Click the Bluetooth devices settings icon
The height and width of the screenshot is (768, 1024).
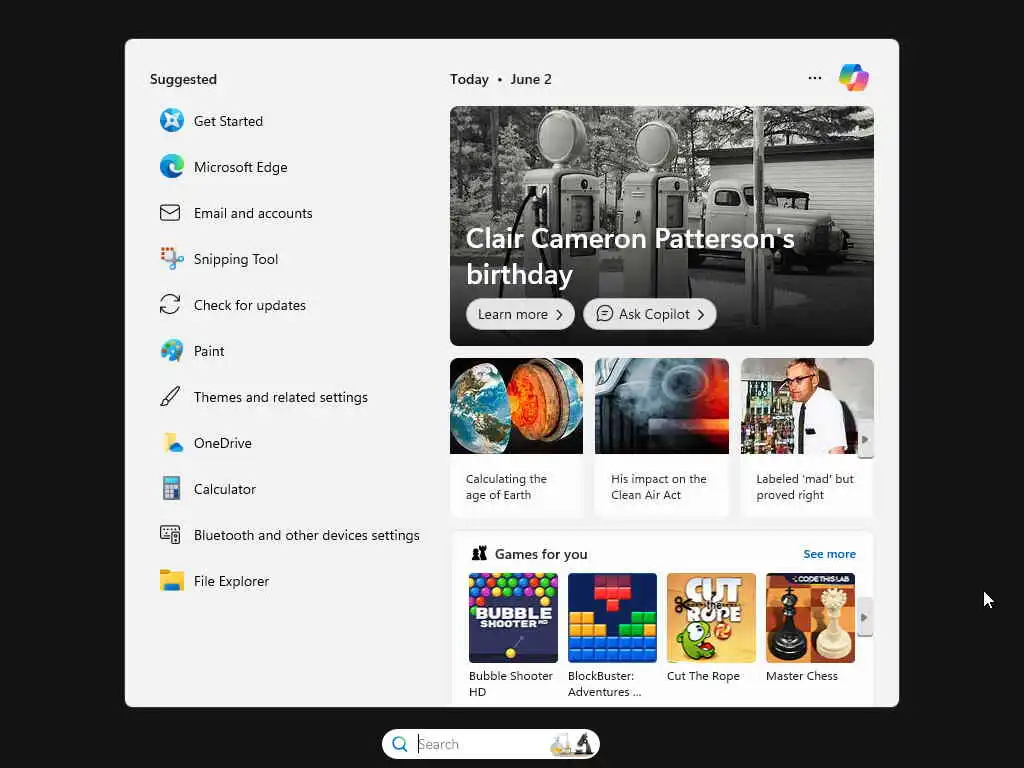tap(170, 535)
